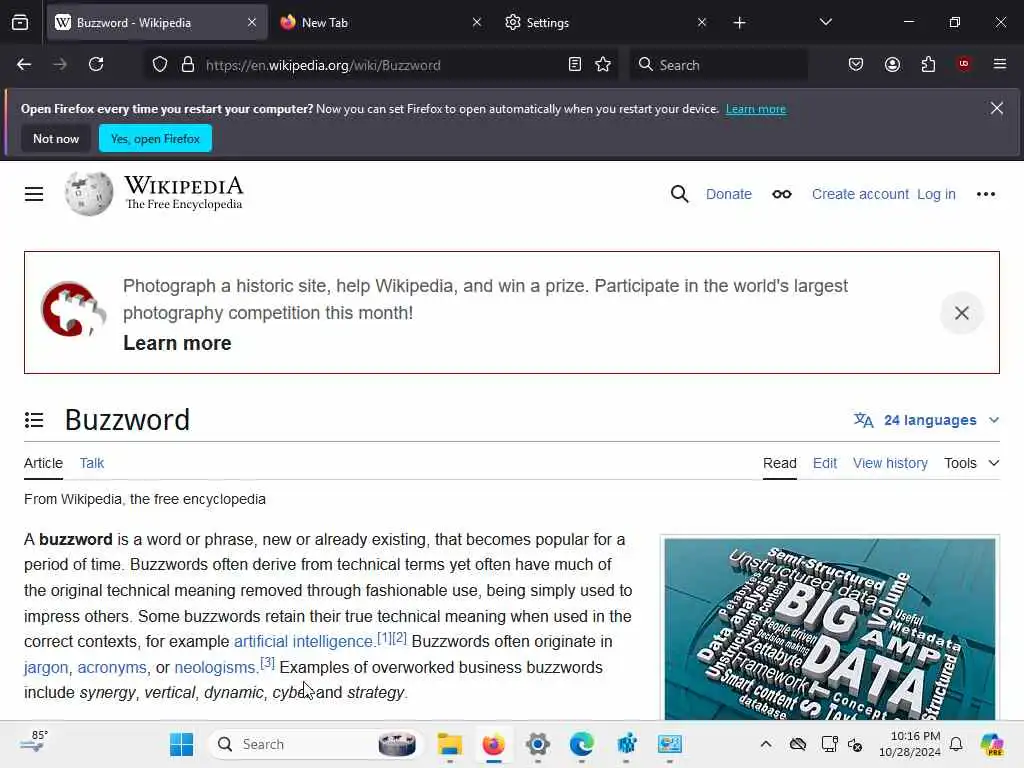Open Create account link
The image size is (1024, 768).
coord(860,194)
